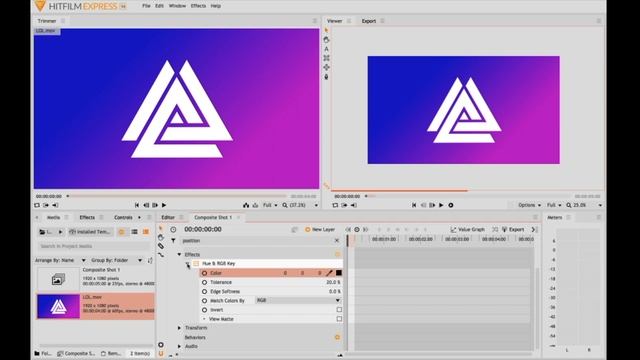Screen dimensions: 640x360
Task: Clear the position search filter
Action: coord(337,241)
